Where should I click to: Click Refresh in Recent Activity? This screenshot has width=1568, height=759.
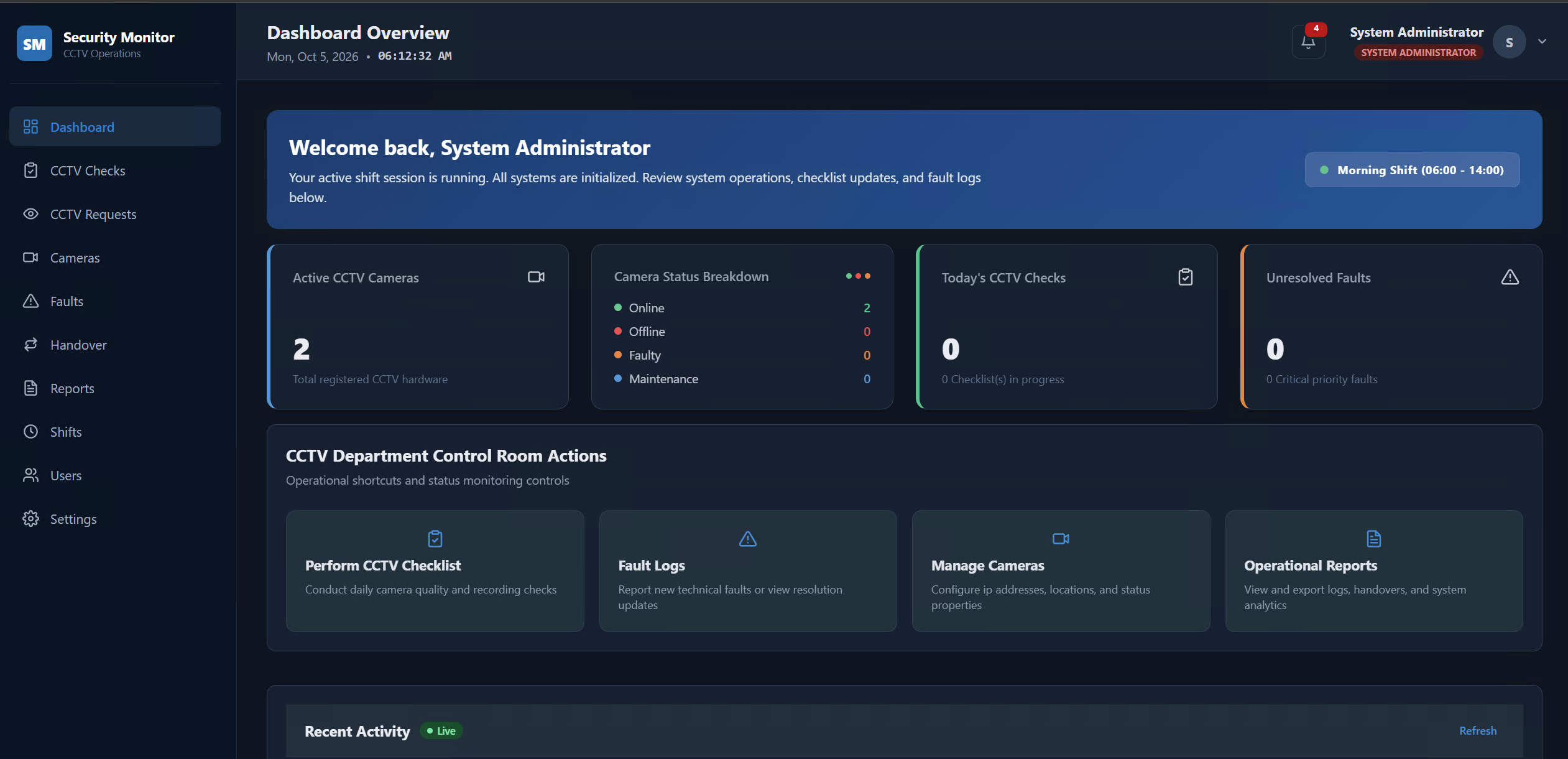coord(1478,731)
